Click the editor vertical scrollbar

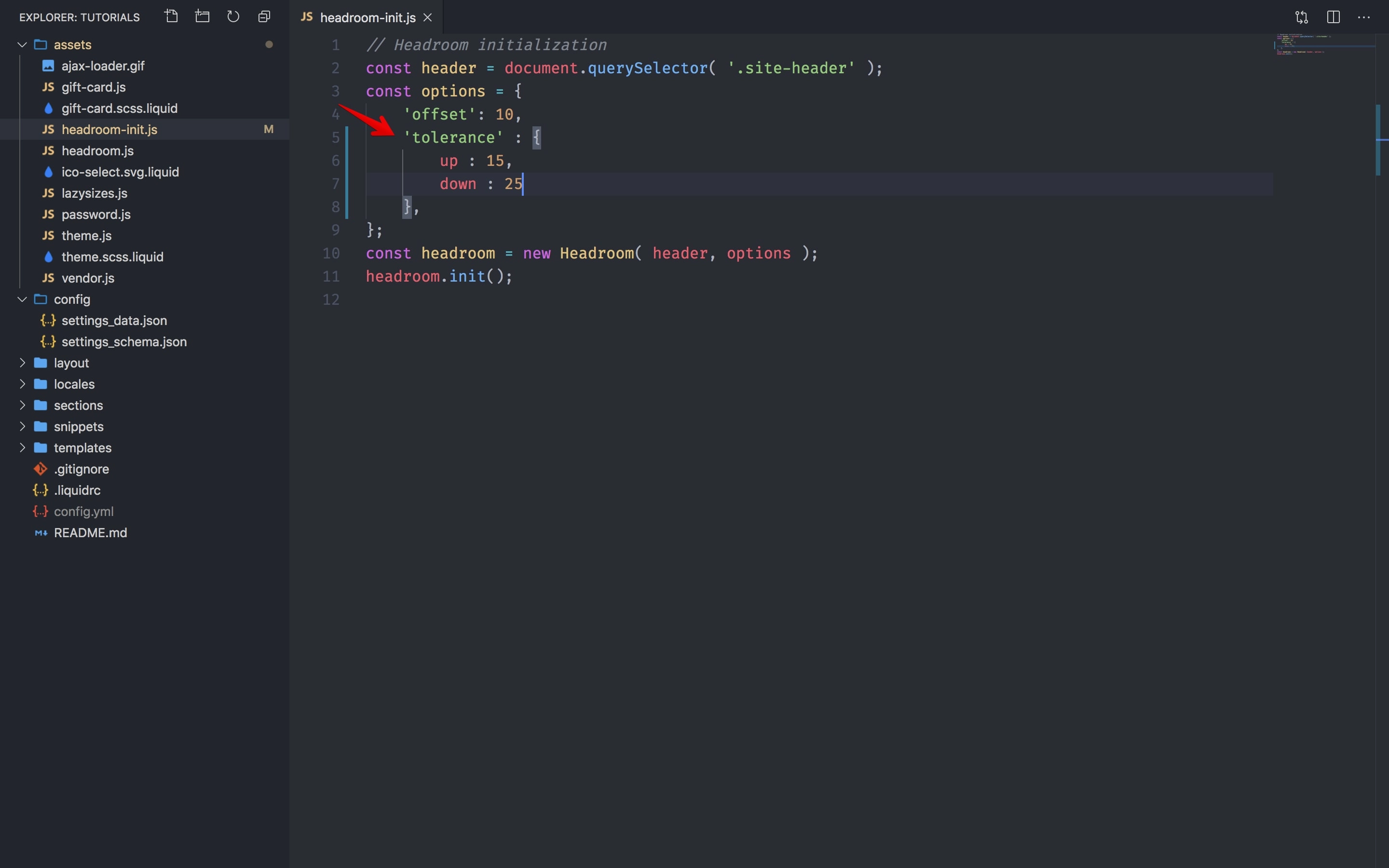[1382, 451]
